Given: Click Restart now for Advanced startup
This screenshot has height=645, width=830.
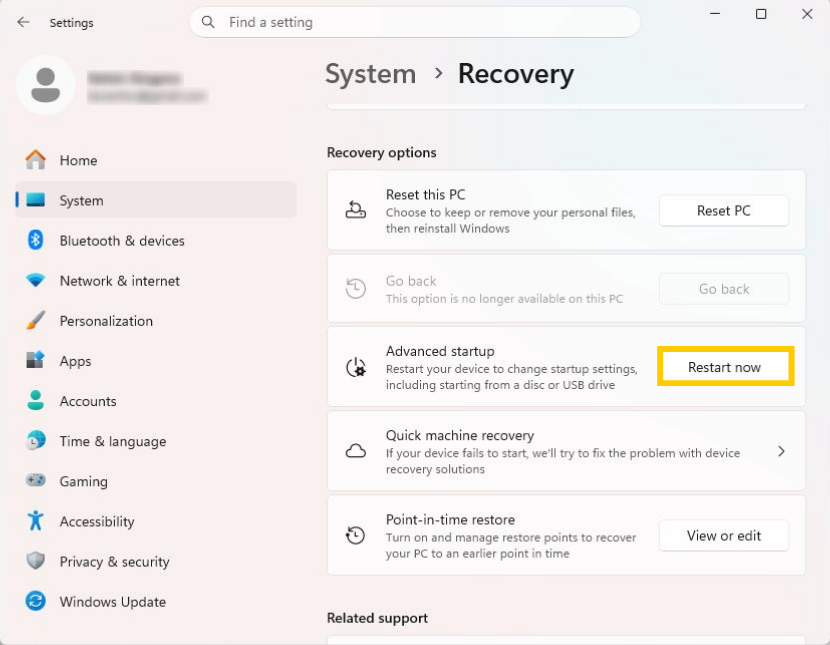Looking at the screenshot, I should click(x=724, y=367).
